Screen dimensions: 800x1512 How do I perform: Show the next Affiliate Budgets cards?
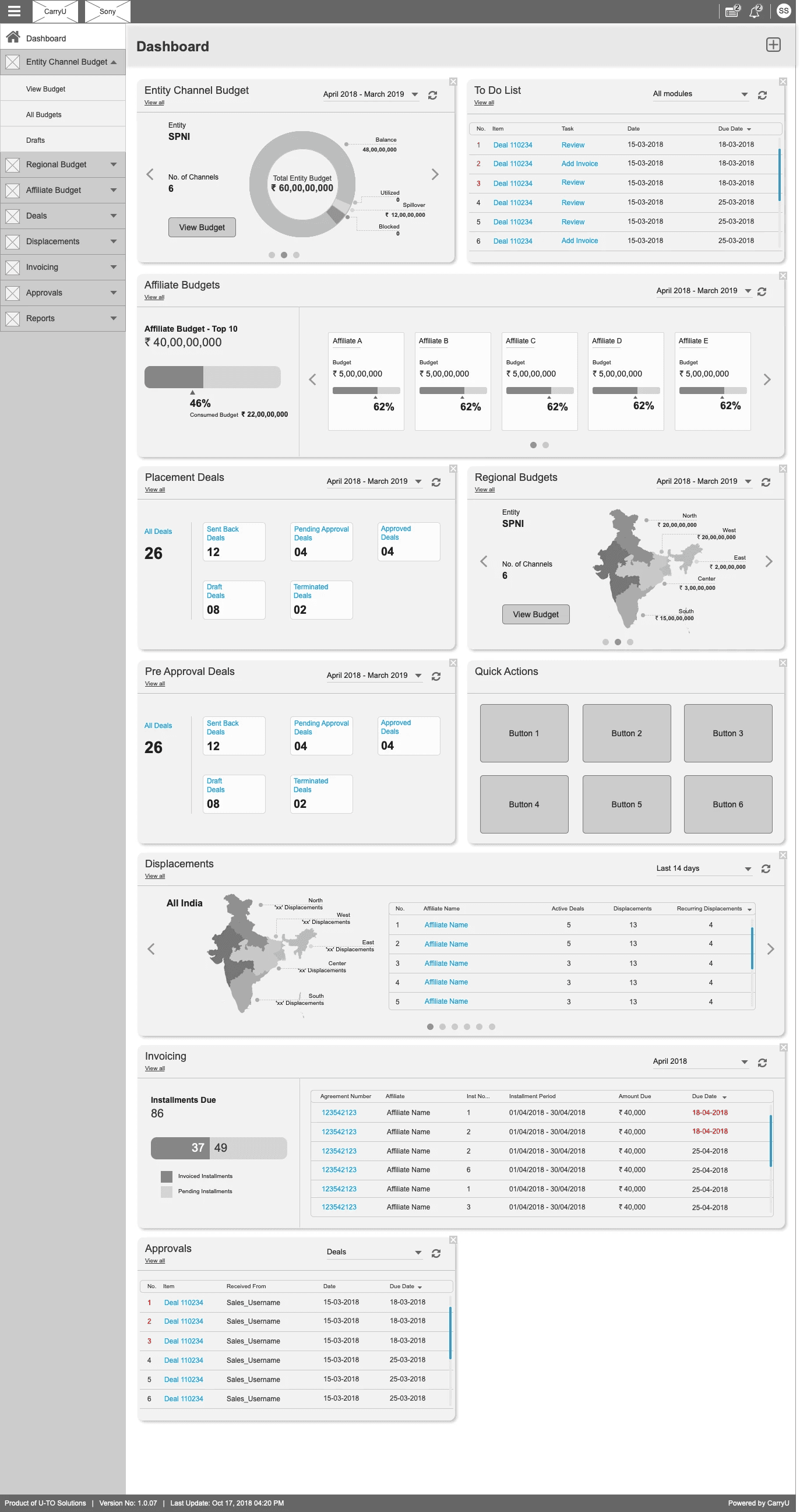click(767, 380)
